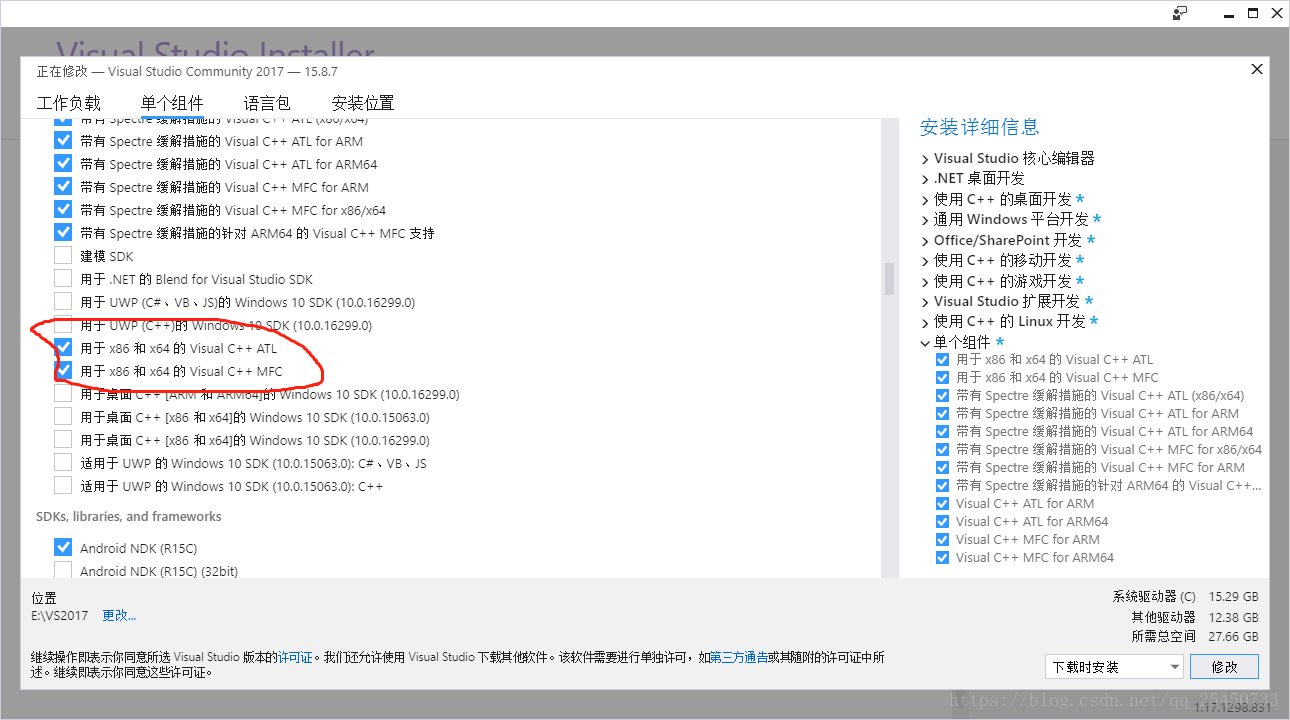The width and height of the screenshot is (1290, 720).
Task: Open the feedback icon in the title bar
Action: point(1180,13)
